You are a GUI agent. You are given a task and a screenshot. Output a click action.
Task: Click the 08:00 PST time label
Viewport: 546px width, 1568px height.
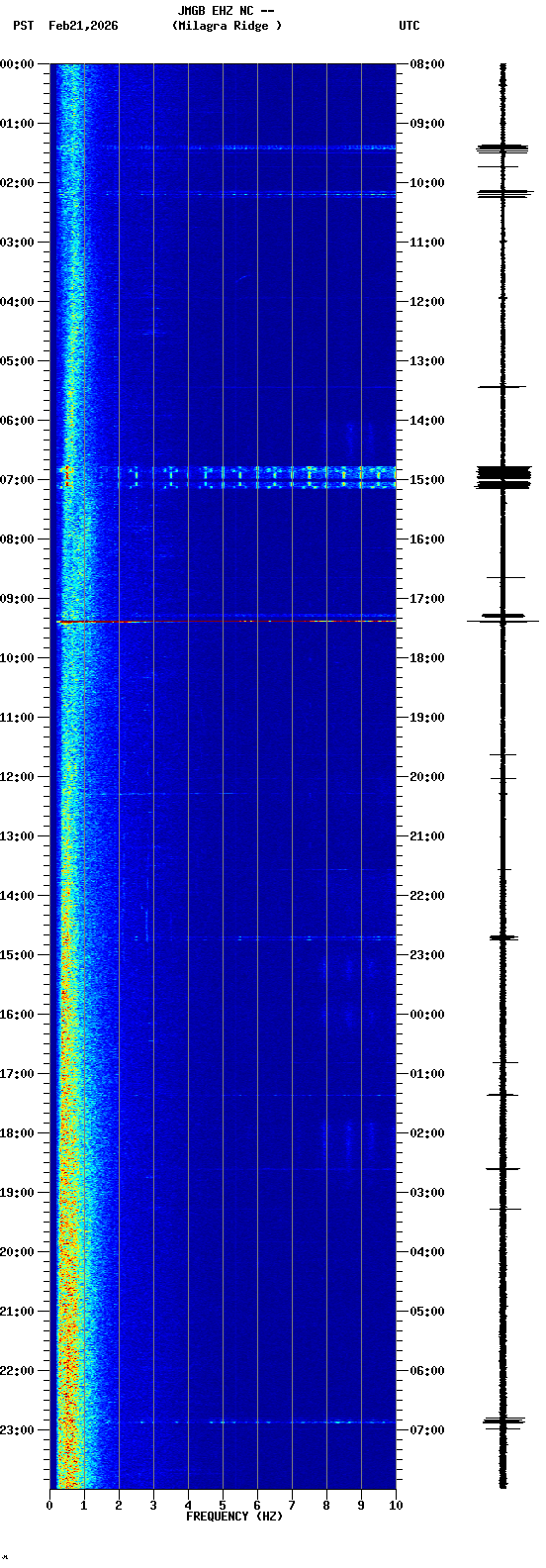[18, 539]
